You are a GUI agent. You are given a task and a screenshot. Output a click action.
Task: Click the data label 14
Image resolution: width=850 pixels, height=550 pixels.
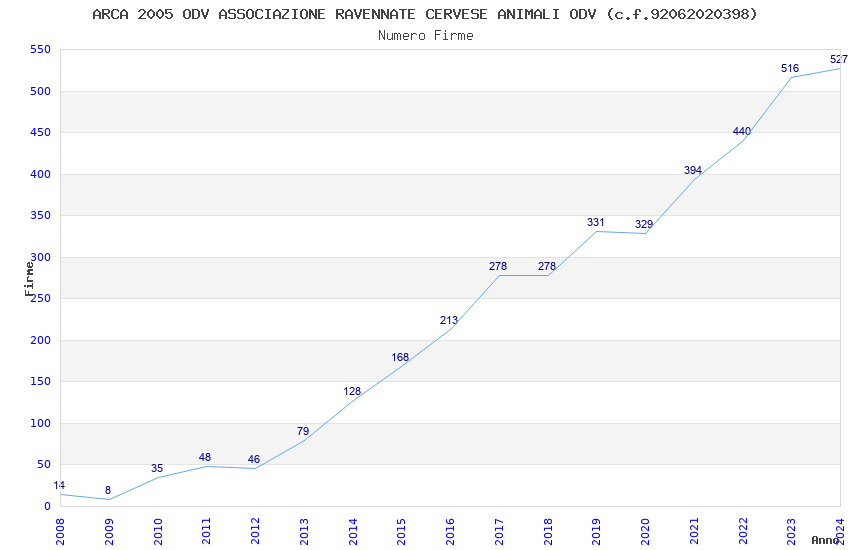tap(59, 485)
